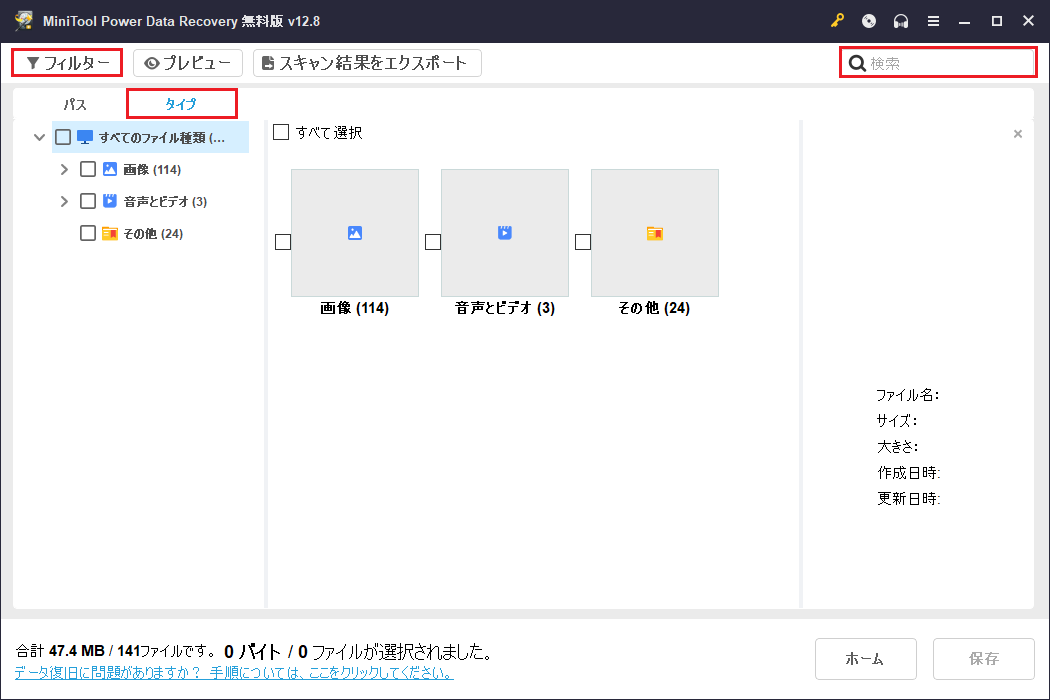Click スキャン結果をエクスポート export button
The image size is (1050, 700).
coord(367,63)
